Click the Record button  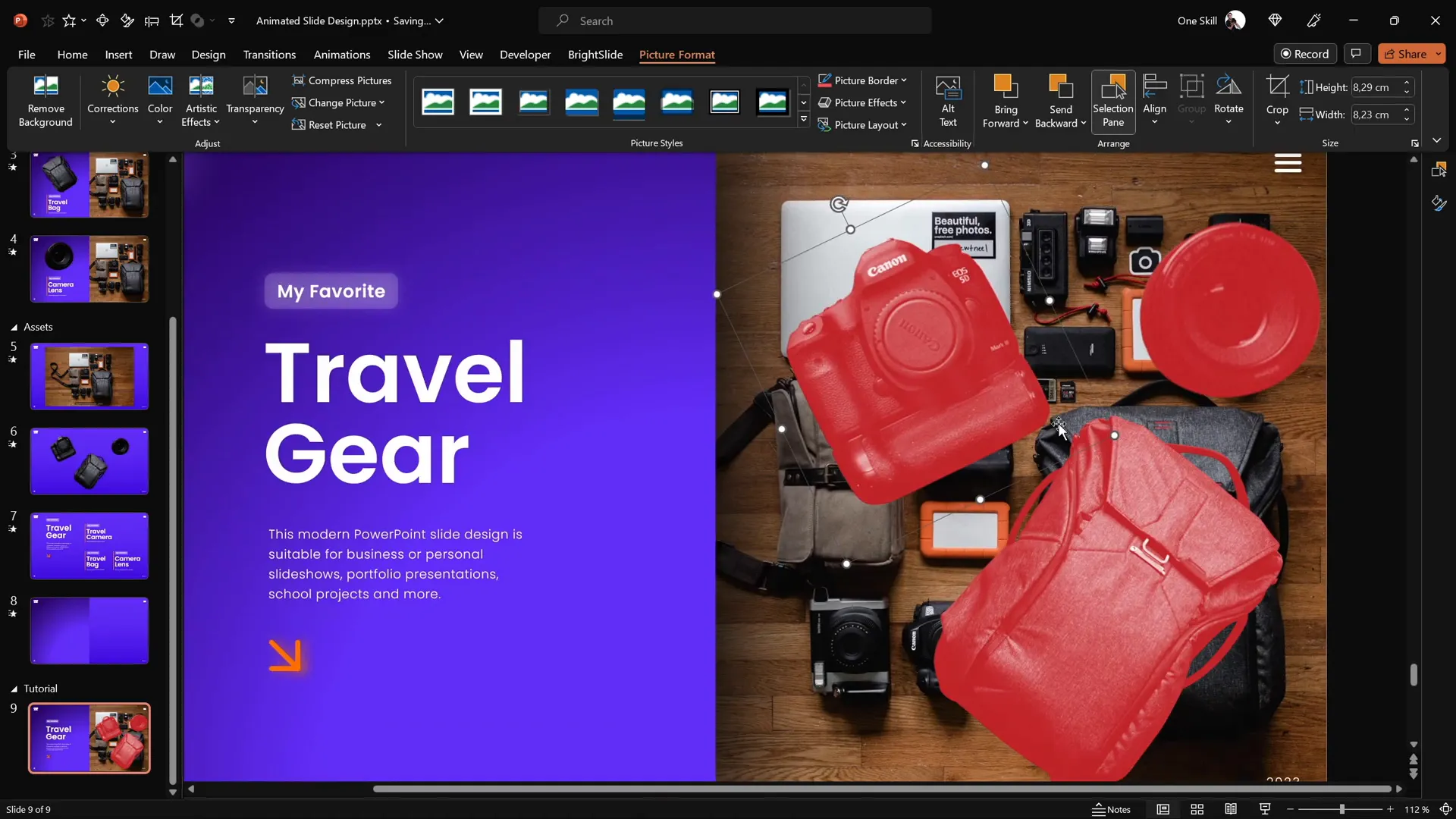[x=1304, y=54]
